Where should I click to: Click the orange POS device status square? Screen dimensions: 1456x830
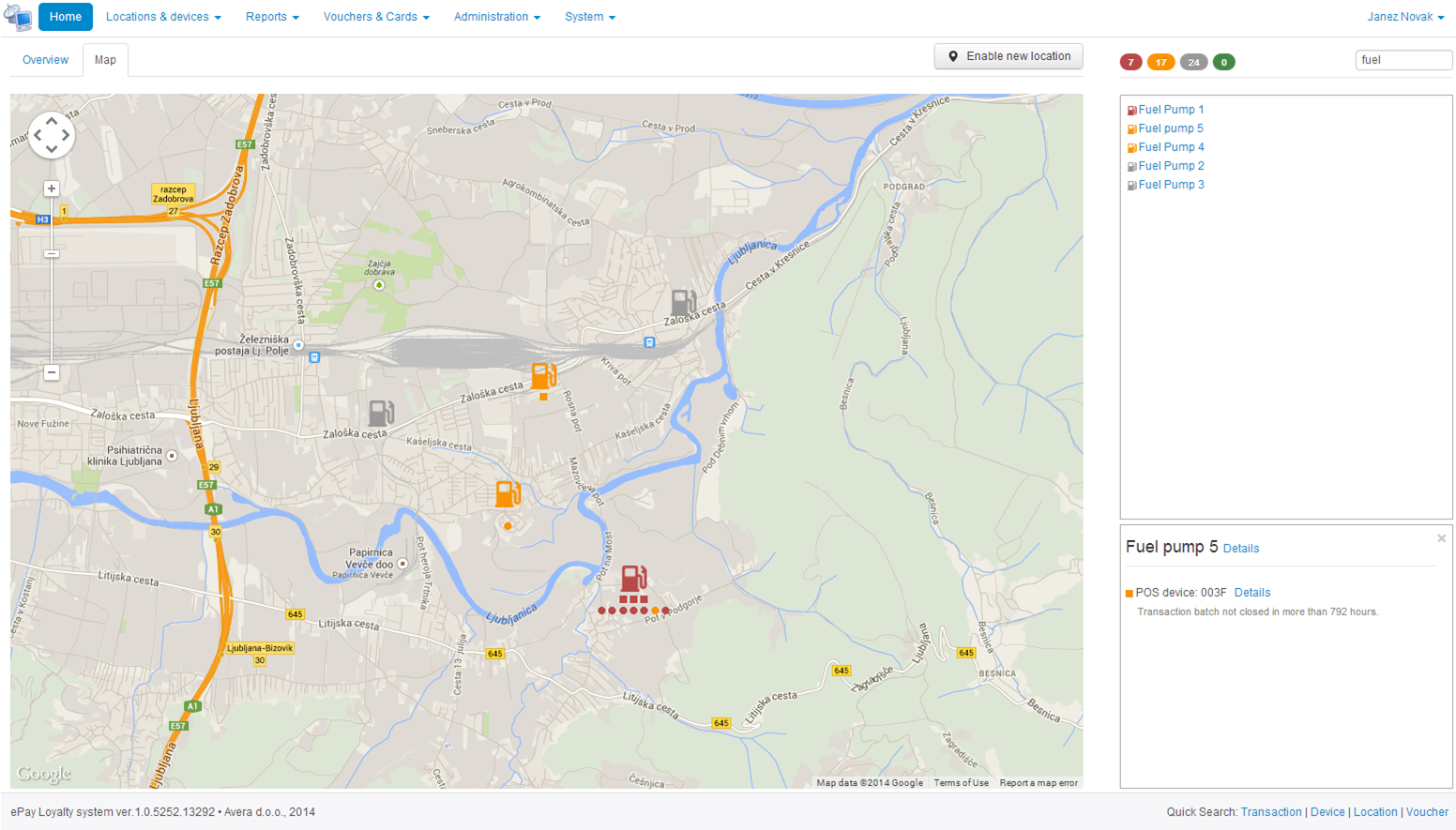(1130, 594)
